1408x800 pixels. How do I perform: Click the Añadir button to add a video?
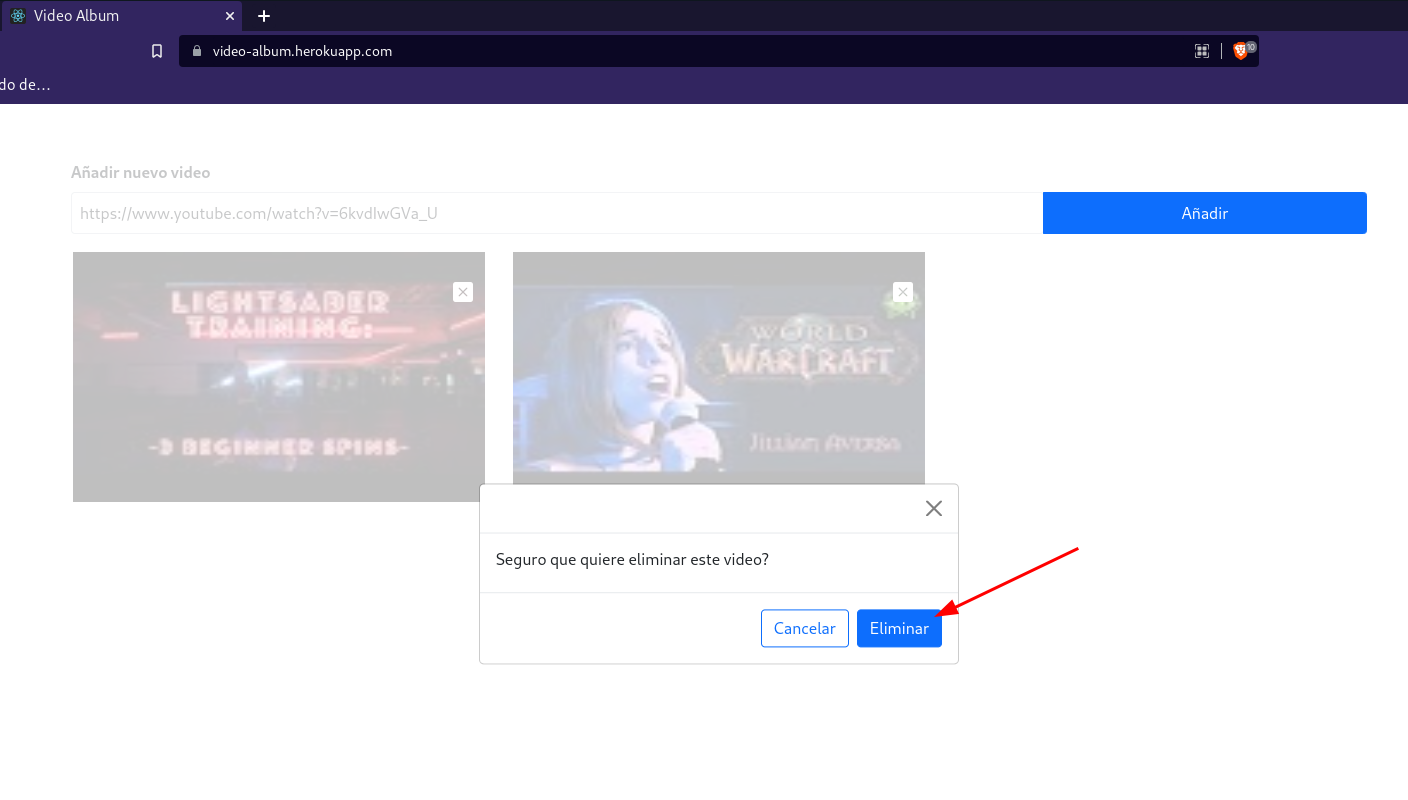click(1204, 213)
